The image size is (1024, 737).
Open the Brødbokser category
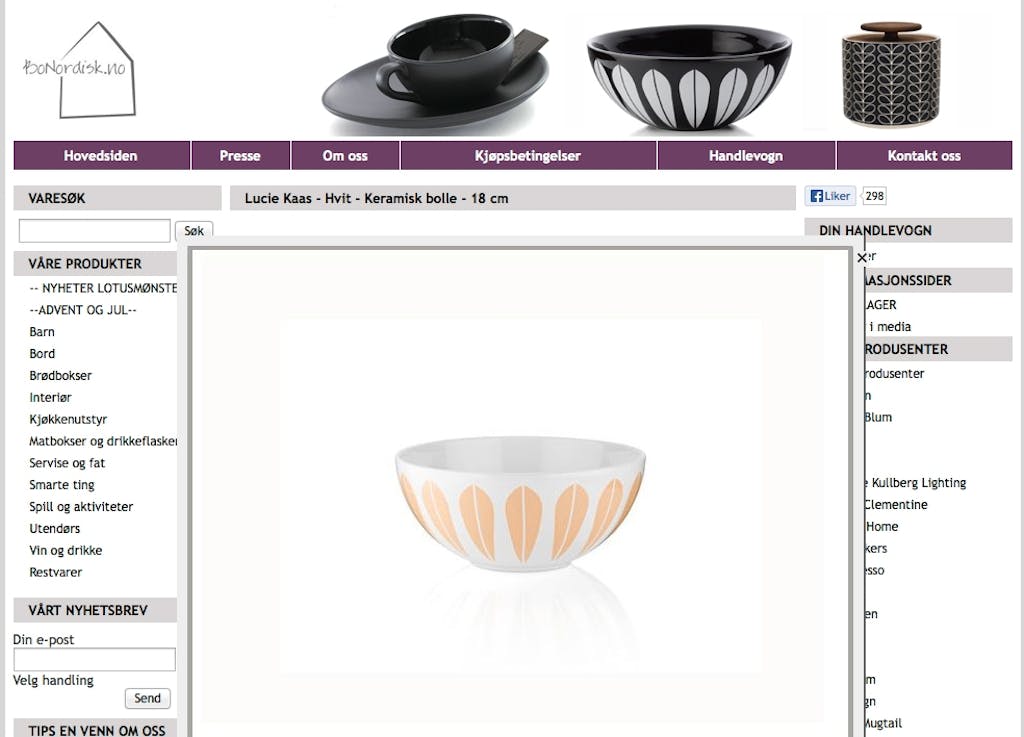click(x=60, y=375)
